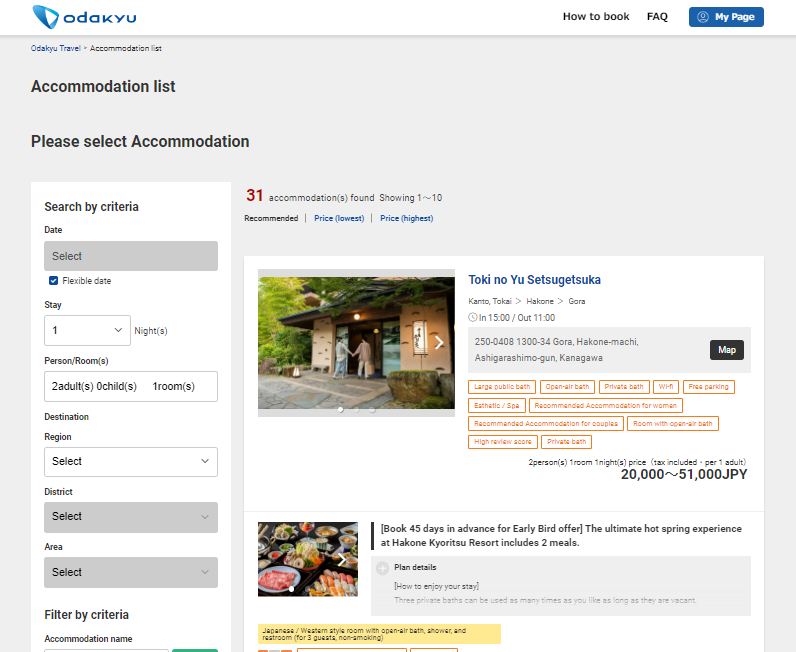
Task: Open Map for Toki no Yu
Action: point(727,350)
